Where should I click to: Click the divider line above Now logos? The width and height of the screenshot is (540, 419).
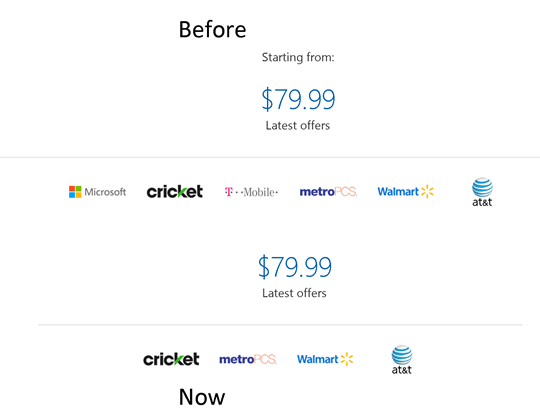[280, 325]
